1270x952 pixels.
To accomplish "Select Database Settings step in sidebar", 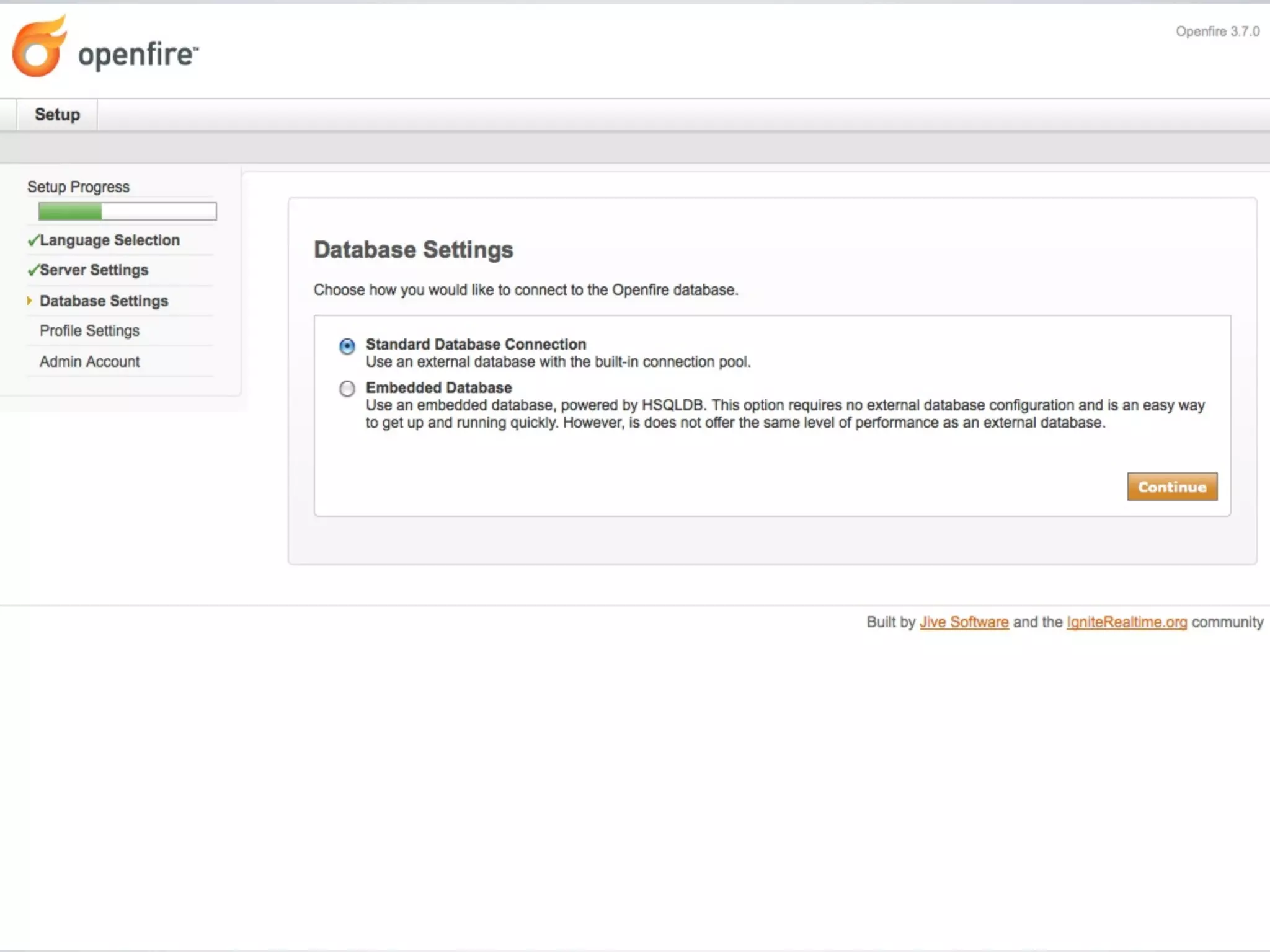I will (104, 301).
